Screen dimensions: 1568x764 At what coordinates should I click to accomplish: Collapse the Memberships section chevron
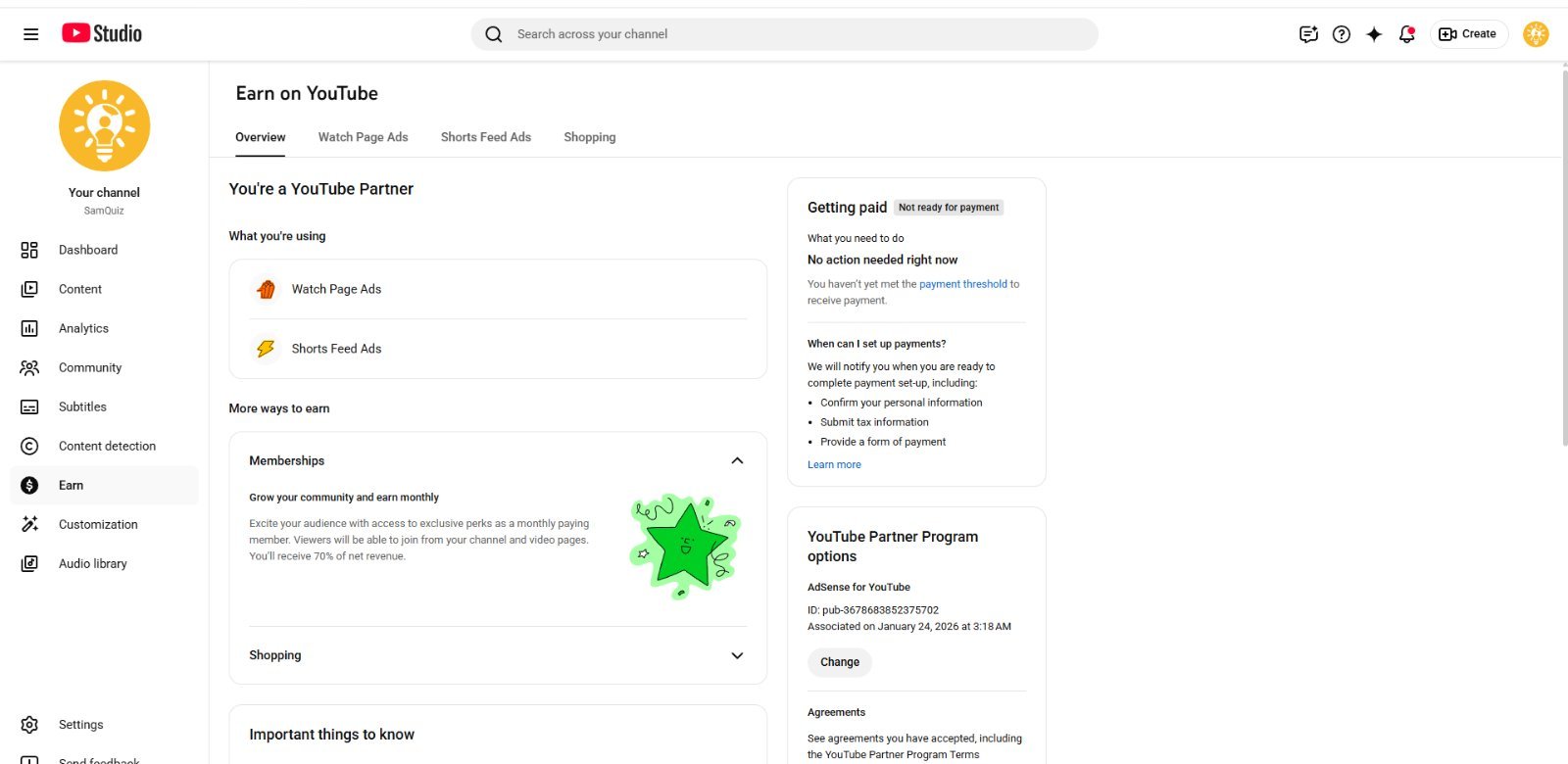737,460
